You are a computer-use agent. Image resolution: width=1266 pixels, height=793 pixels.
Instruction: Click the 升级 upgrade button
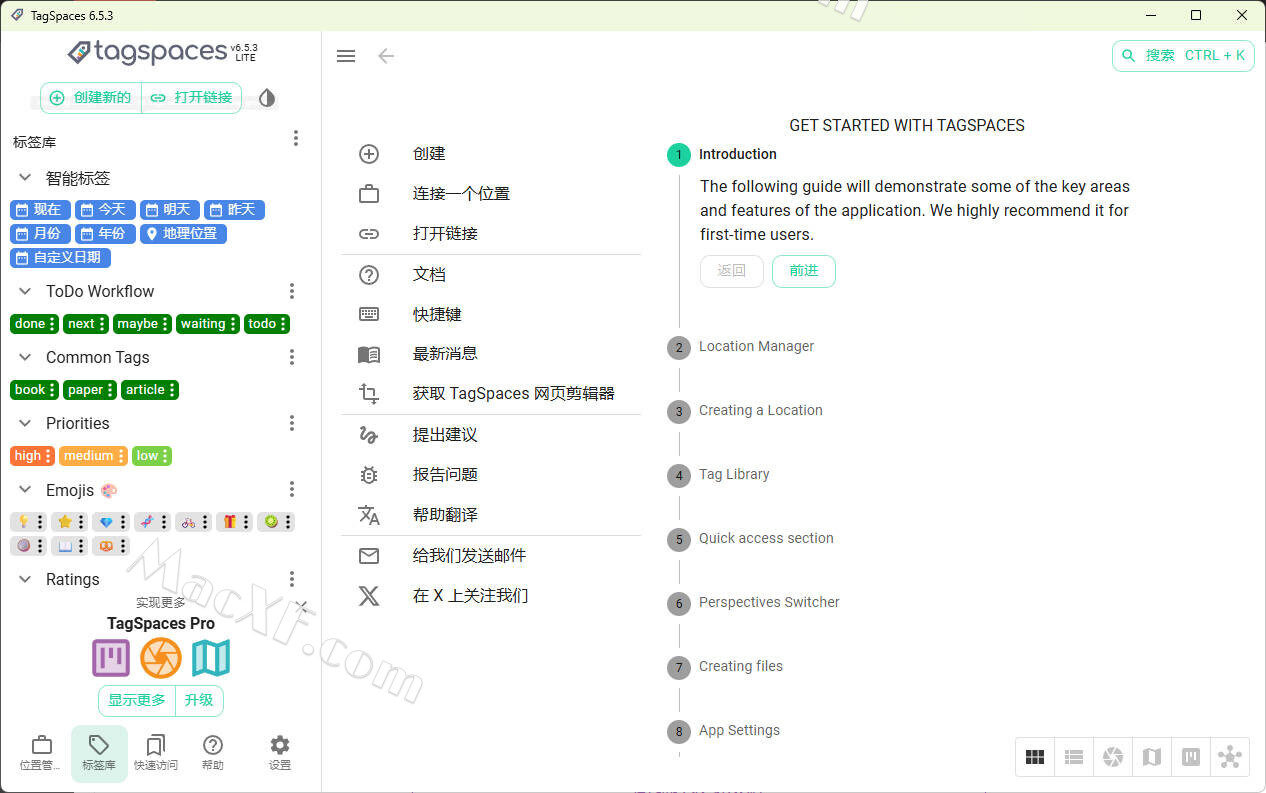pos(199,701)
